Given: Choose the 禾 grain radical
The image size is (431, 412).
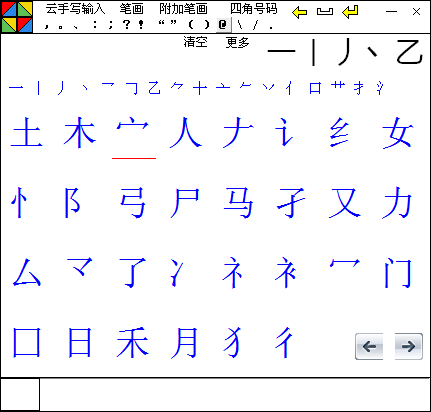Looking at the screenshot, I should click(x=133, y=343).
